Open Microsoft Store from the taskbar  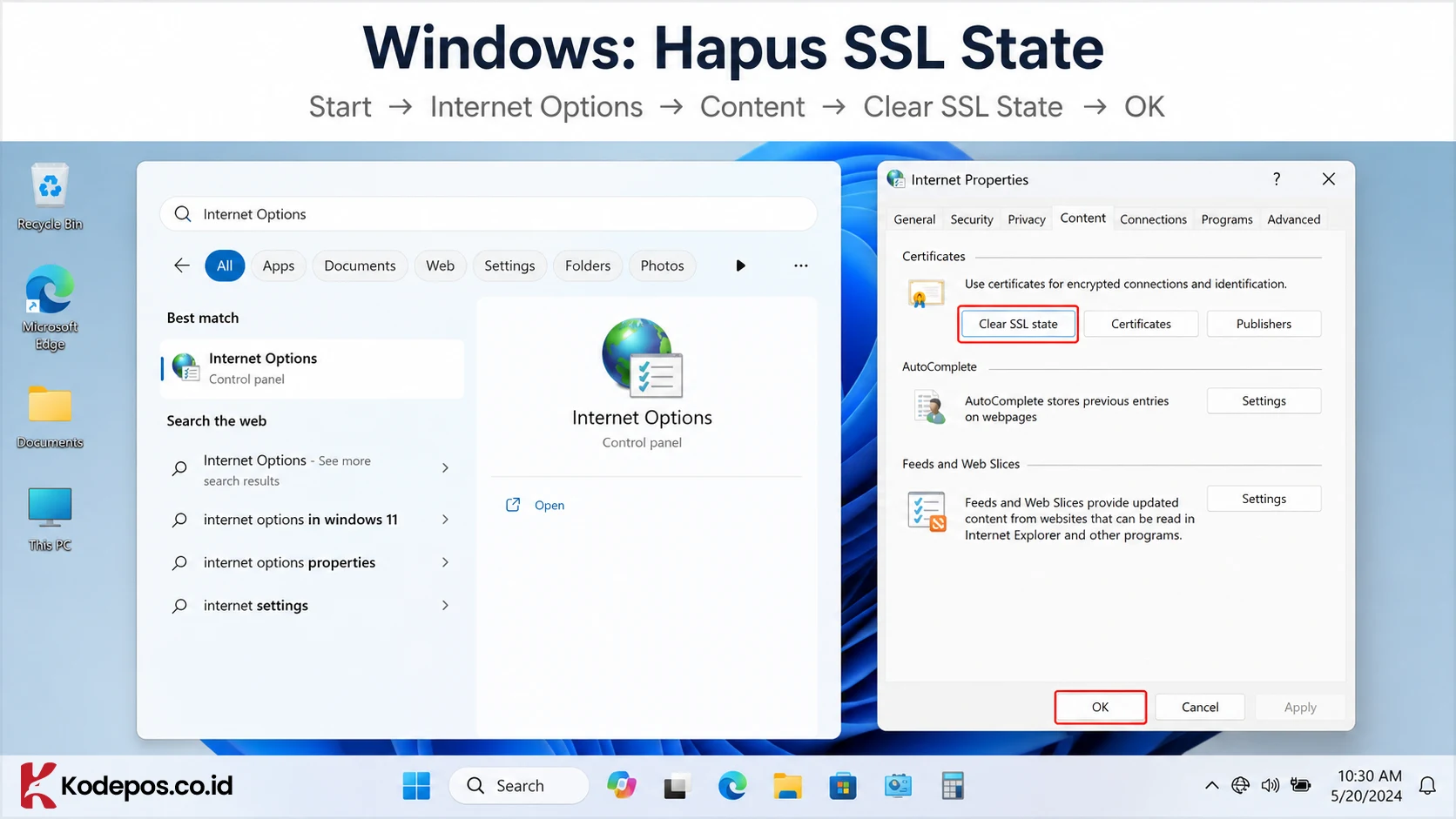pos(842,786)
